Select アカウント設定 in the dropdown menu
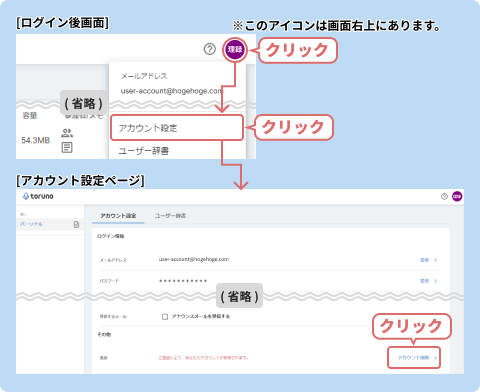Screen dimensions: 480x392 [x=177, y=128]
